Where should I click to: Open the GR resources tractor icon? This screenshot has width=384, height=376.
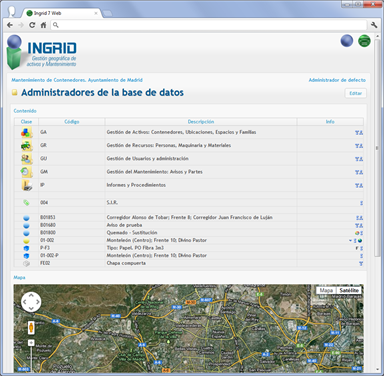[x=27, y=146]
